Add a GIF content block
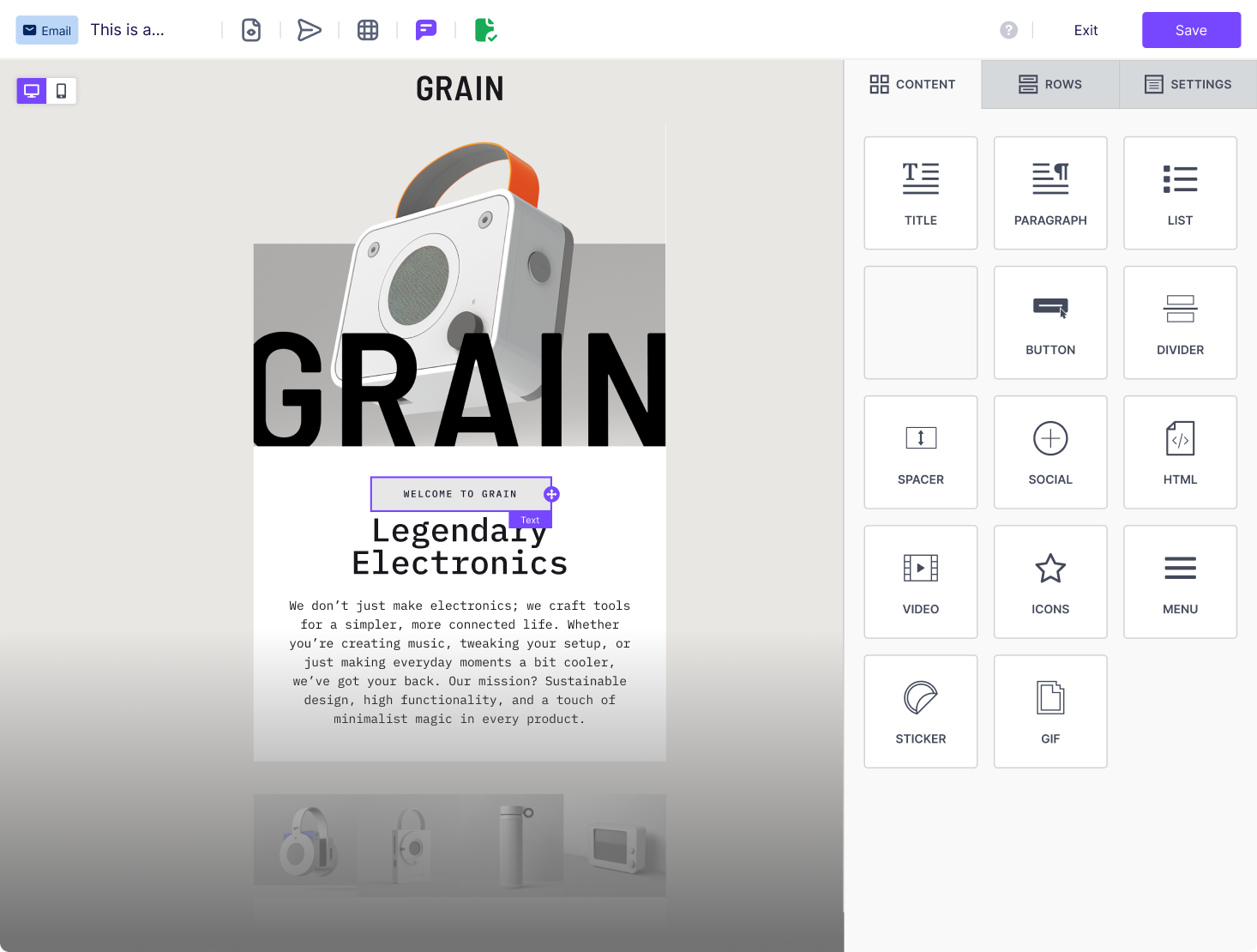 coord(1050,711)
